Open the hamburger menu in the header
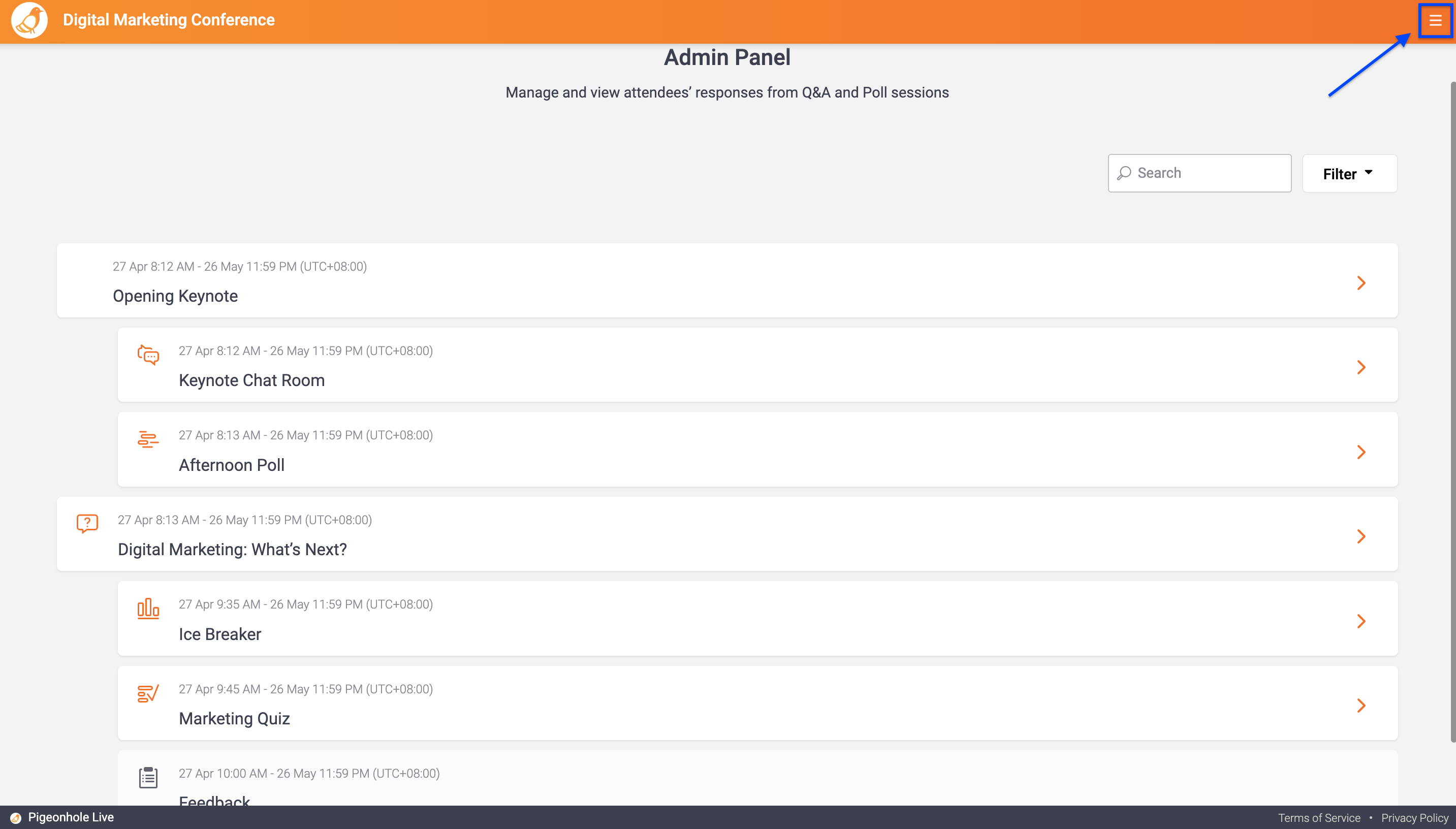1456x829 pixels. point(1435,20)
